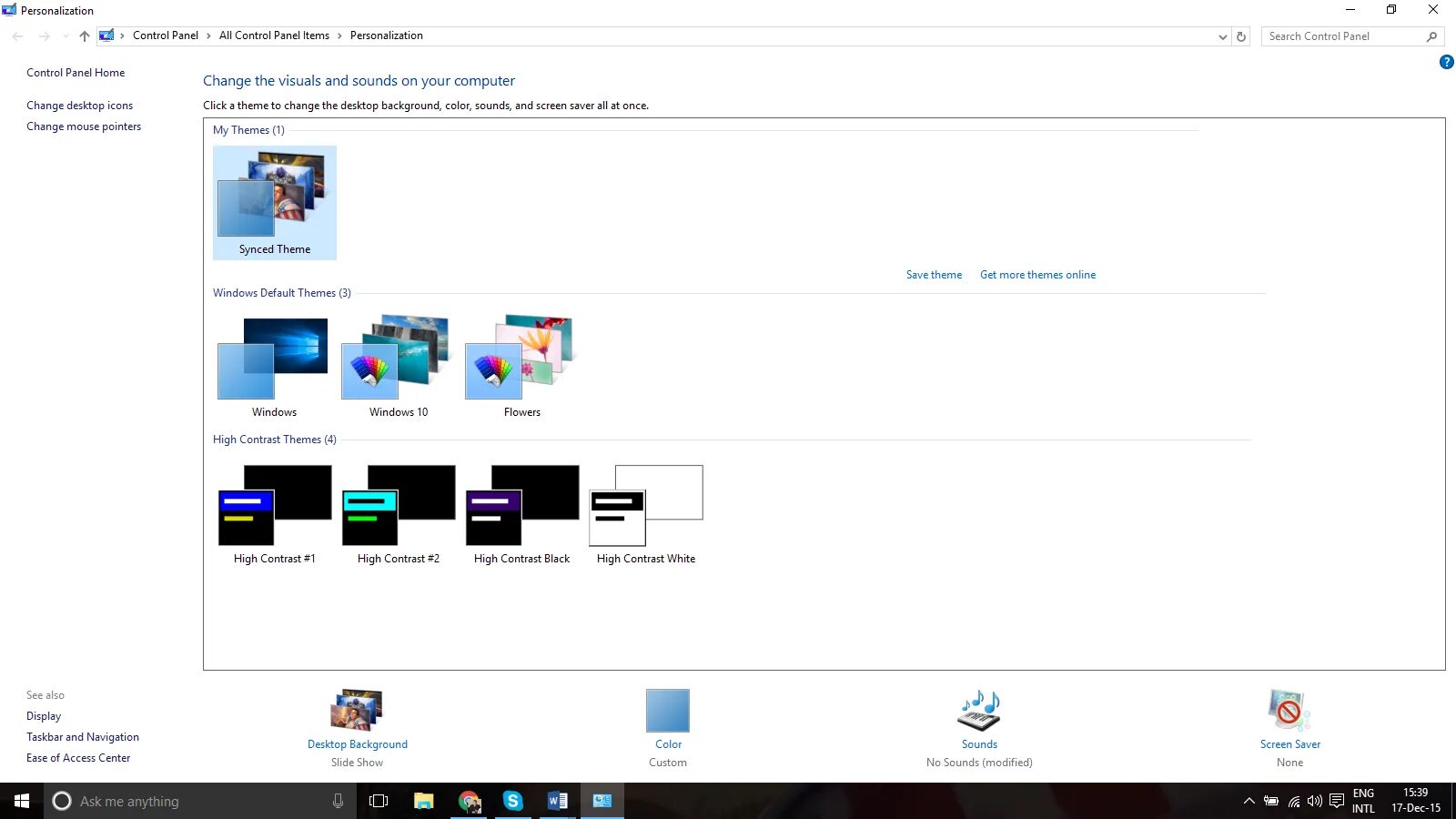Go up one level with Up arrow
Viewport: 1456px width, 819px height.
pos(85,36)
